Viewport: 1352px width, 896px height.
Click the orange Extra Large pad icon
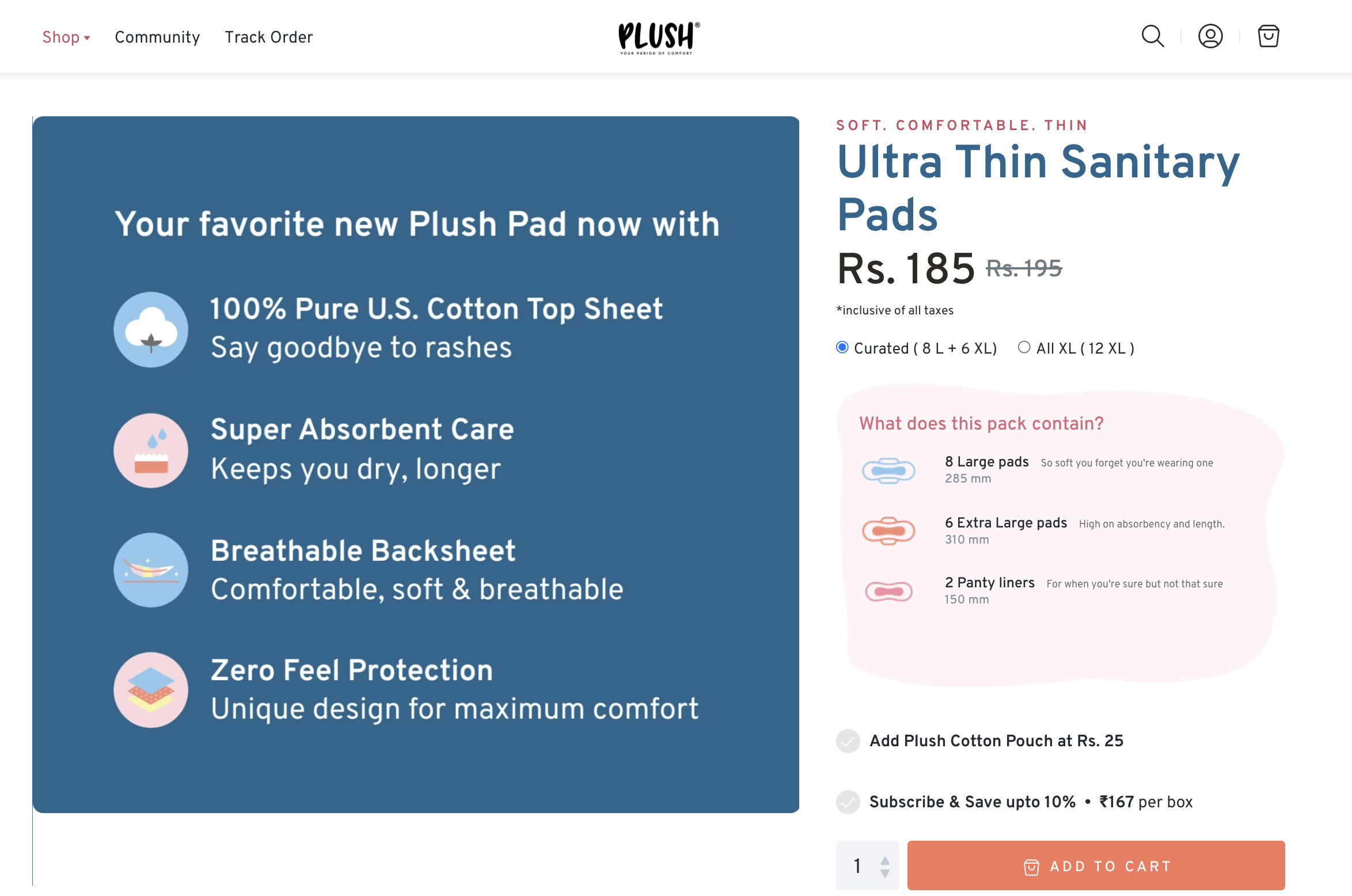coord(888,530)
